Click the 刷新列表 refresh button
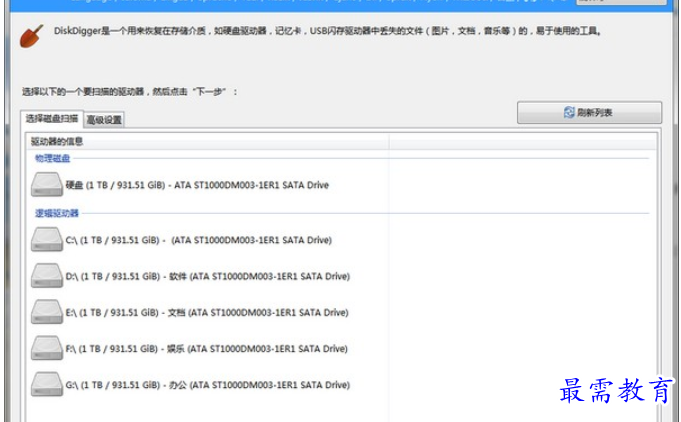Image resolution: width=681 pixels, height=422 pixels. point(589,113)
